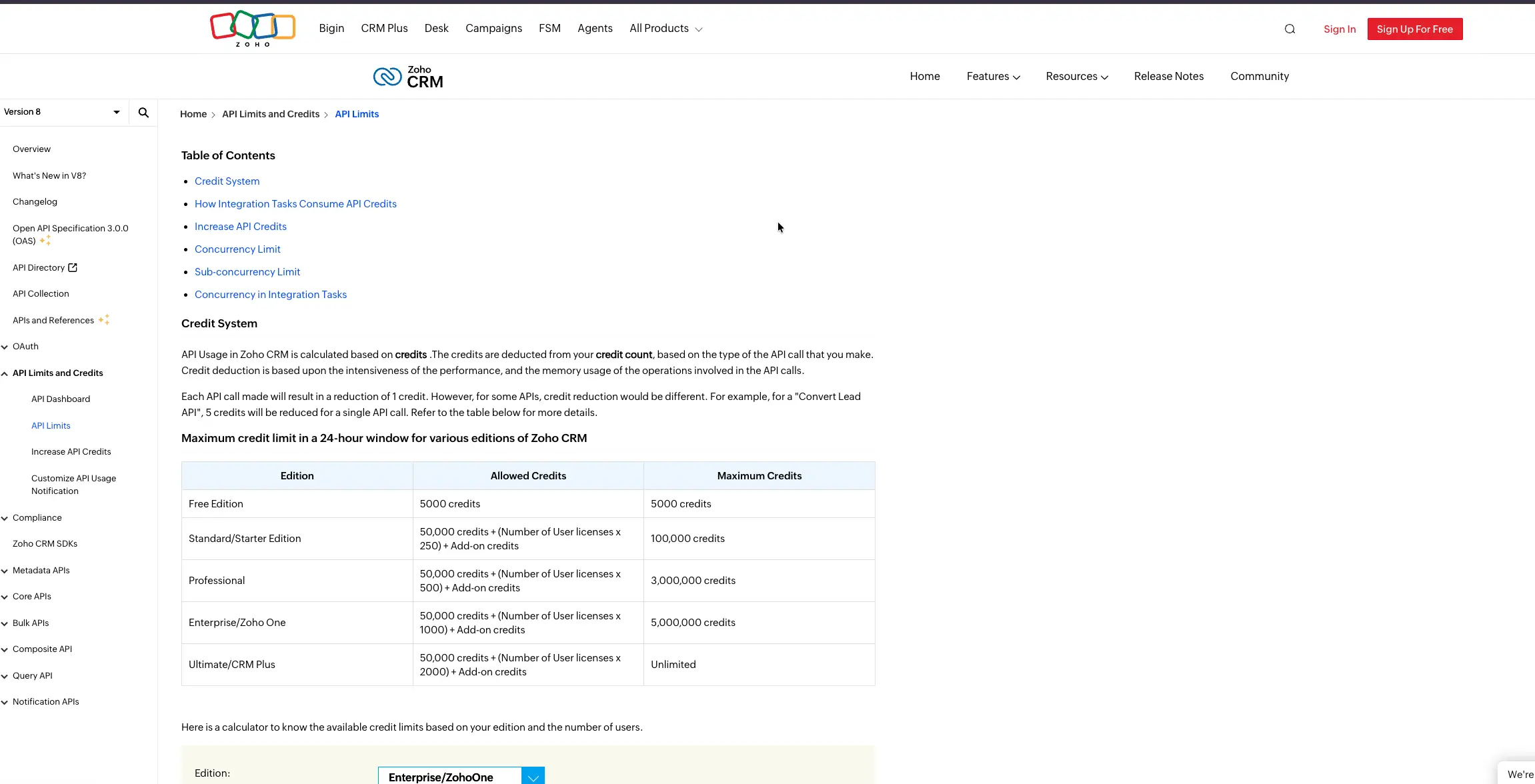Open Campaigns in the top navigation
The width and height of the screenshot is (1535, 784).
[x=493, y=29]
